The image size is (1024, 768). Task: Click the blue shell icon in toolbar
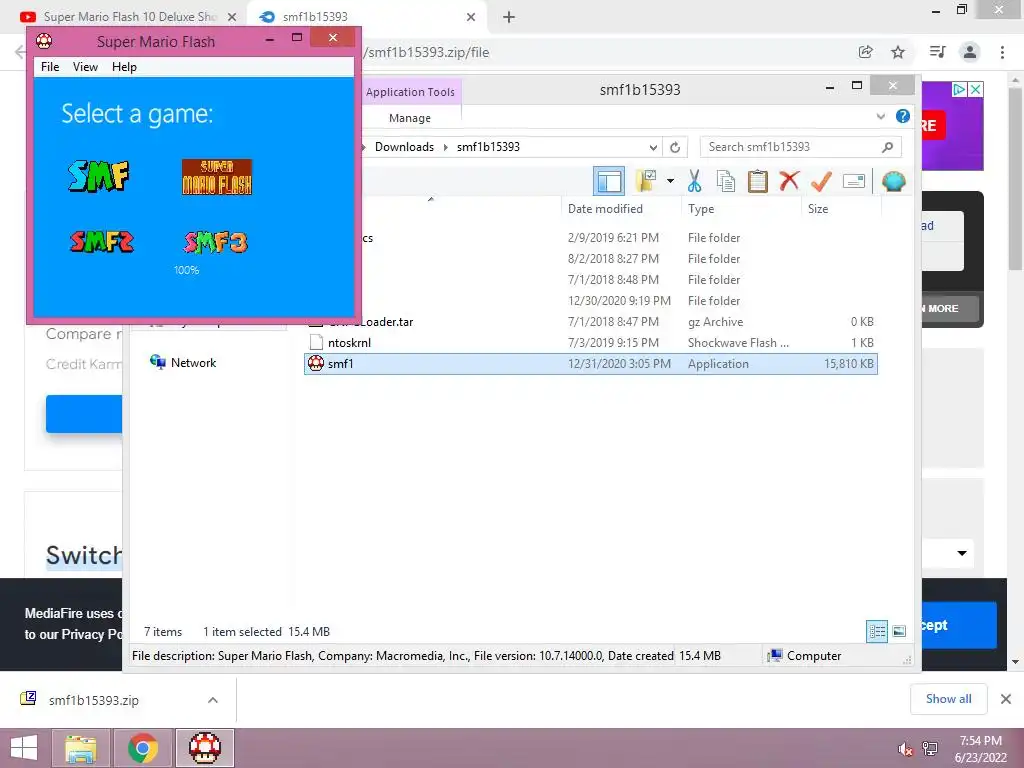[893, 181]
